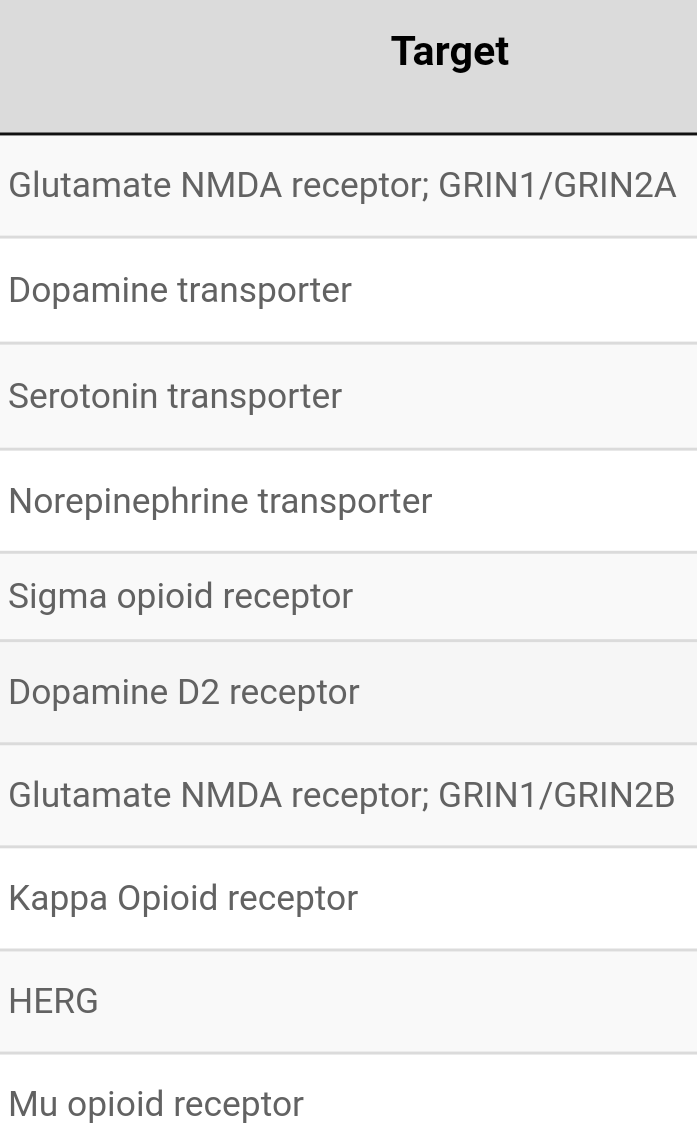The width and height of the screenshot is (697, 1144).
Task: Click the word Norepinephrine
Action: point(128,502)
